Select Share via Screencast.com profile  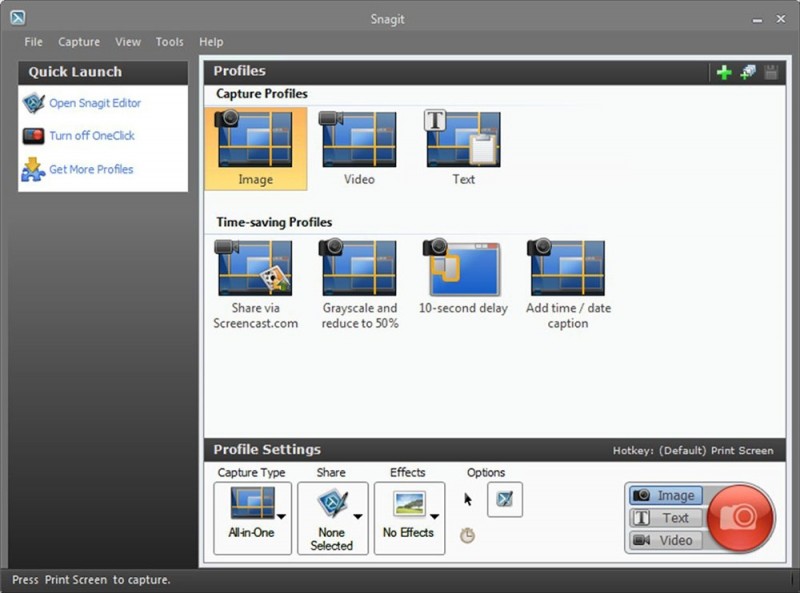(x=256, y=285)
